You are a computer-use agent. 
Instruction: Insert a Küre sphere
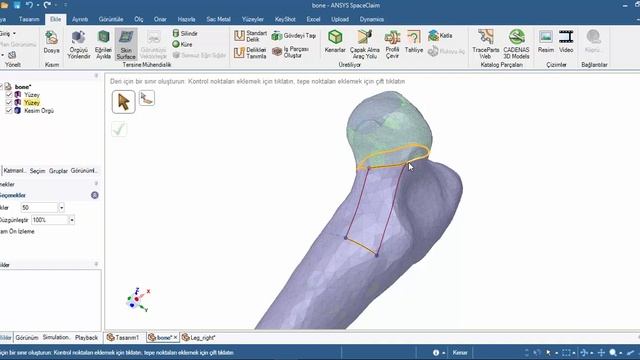point(182,44)
